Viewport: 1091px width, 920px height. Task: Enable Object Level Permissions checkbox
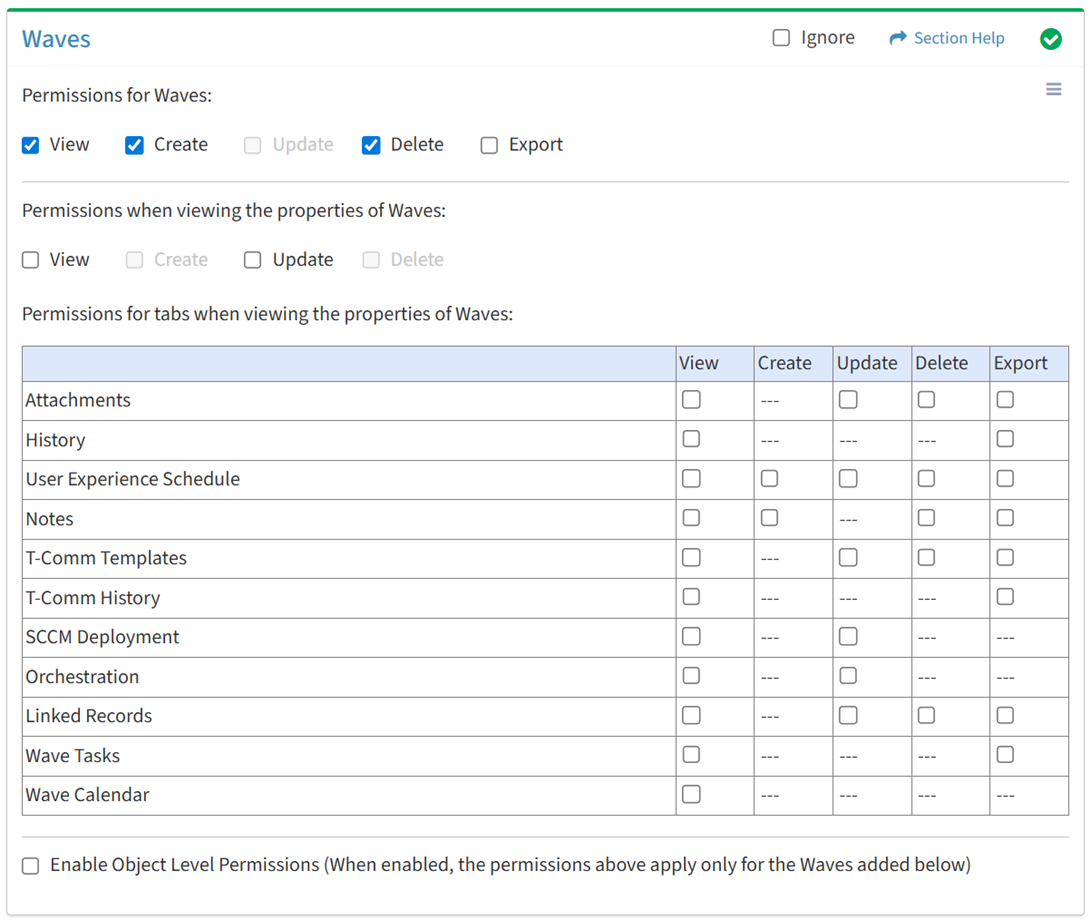click(31, 866)
